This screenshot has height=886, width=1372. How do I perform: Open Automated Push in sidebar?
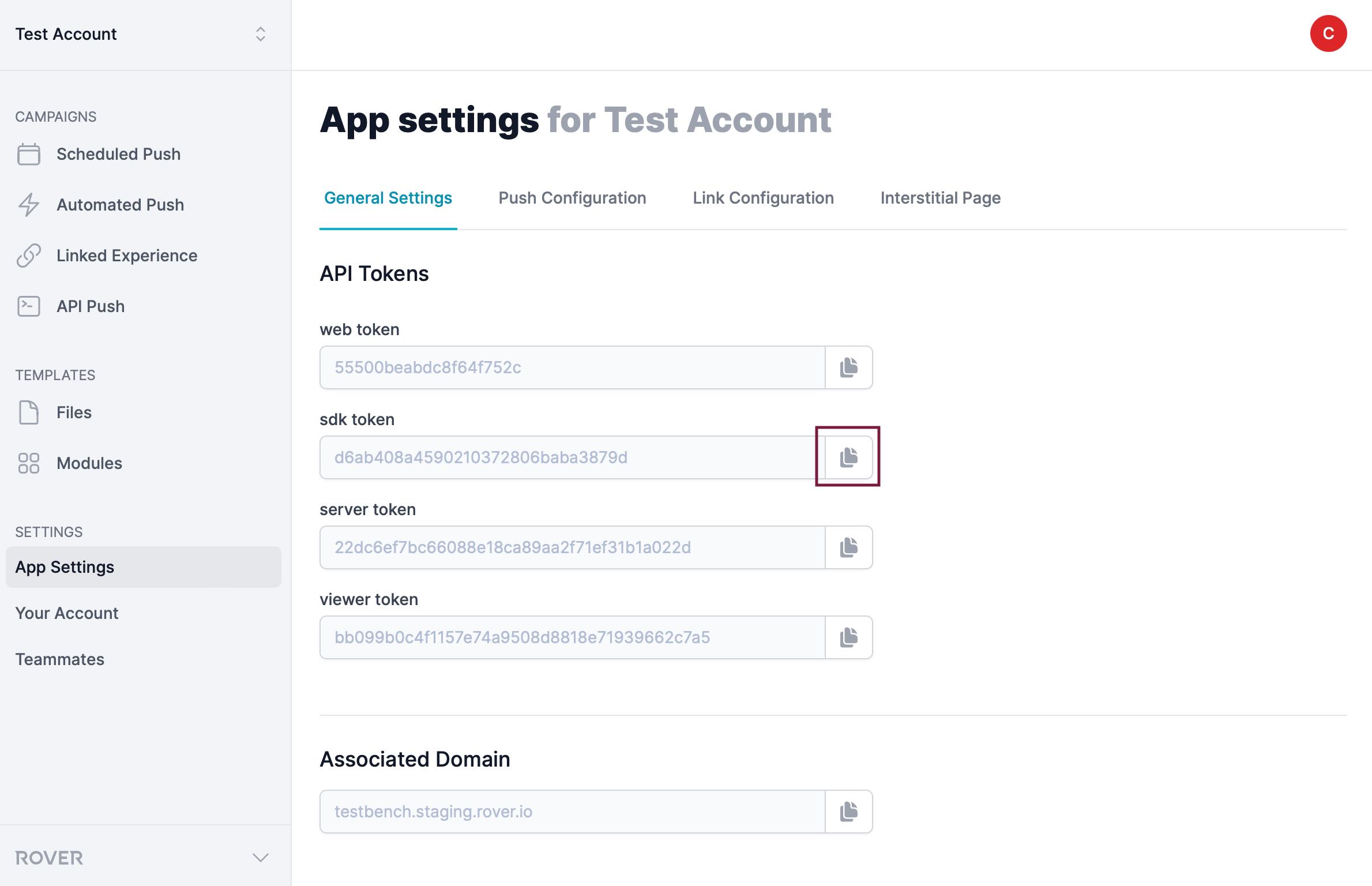pos(121,205)
